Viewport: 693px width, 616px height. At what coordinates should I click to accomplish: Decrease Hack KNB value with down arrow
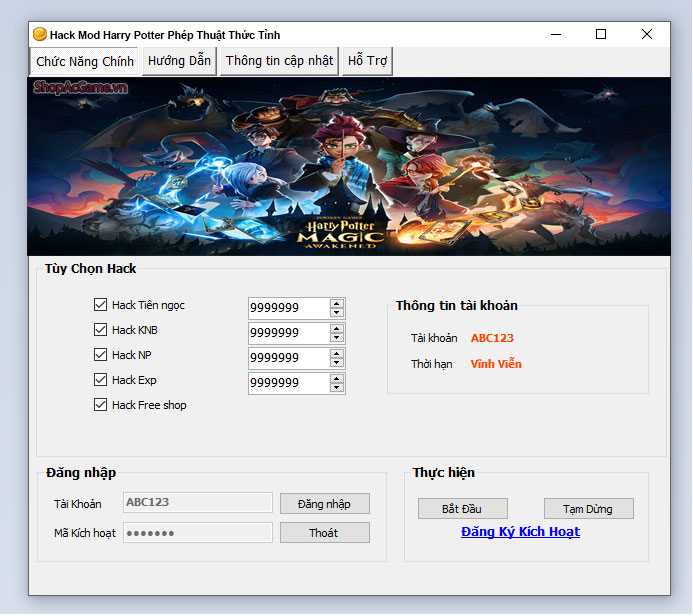(337, 338)
